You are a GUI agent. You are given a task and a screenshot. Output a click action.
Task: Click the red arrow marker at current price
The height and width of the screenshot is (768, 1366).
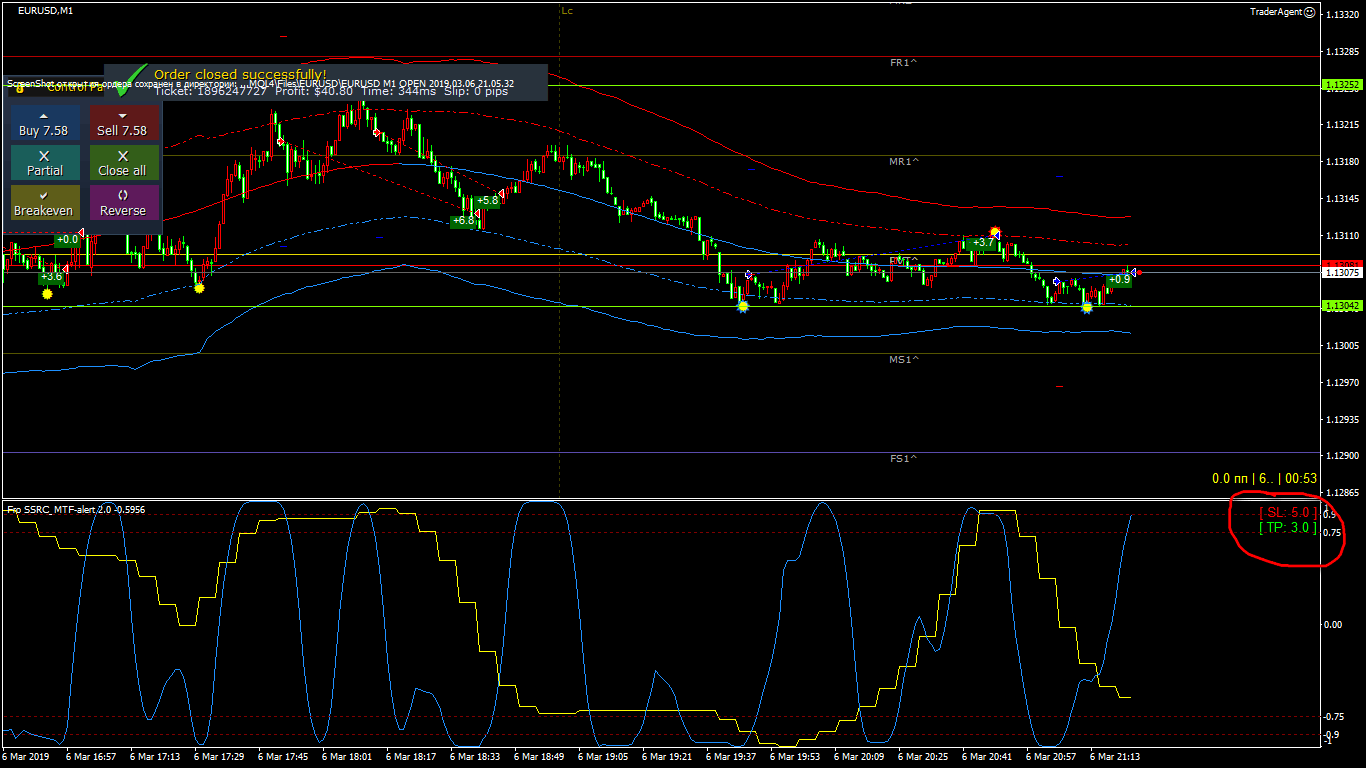click(1137, 272)
